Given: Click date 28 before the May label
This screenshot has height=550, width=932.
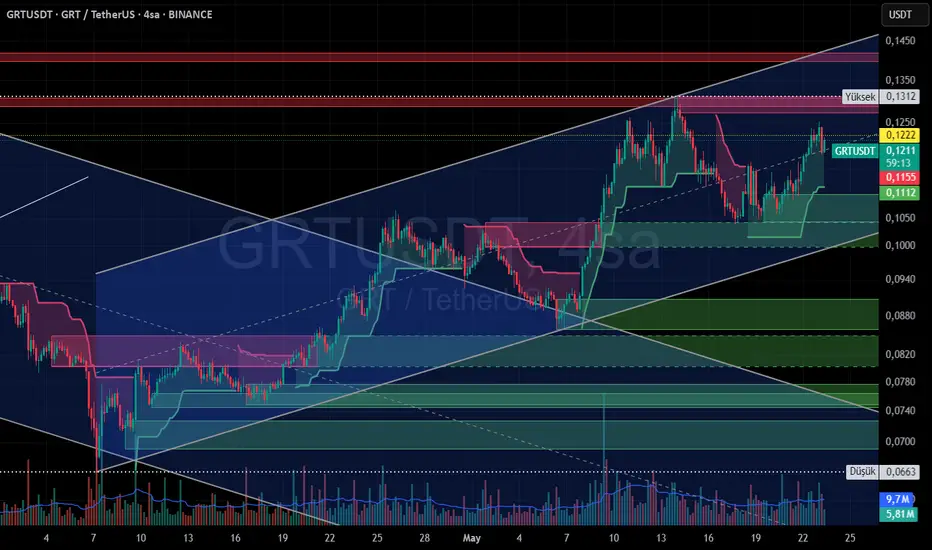Looking at the screenshot, I should (424, 538).
